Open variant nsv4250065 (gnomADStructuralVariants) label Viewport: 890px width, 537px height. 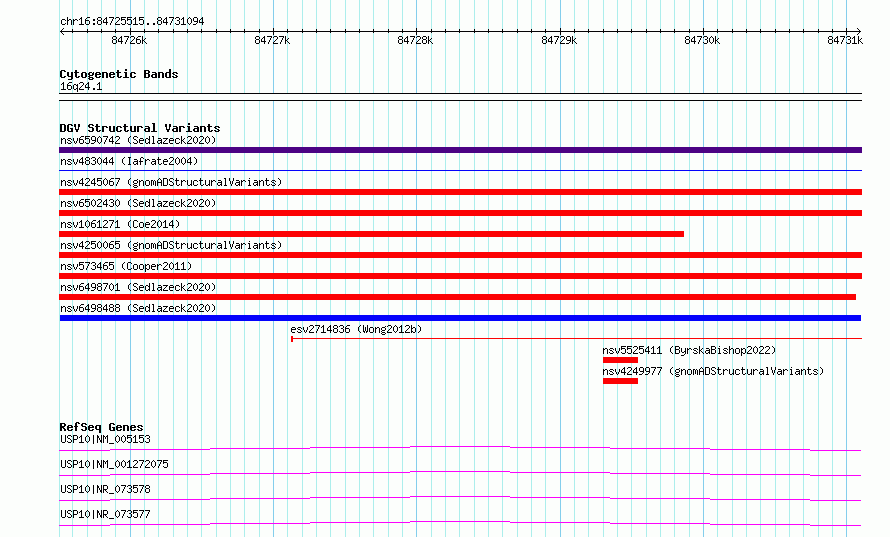point(171,245)
